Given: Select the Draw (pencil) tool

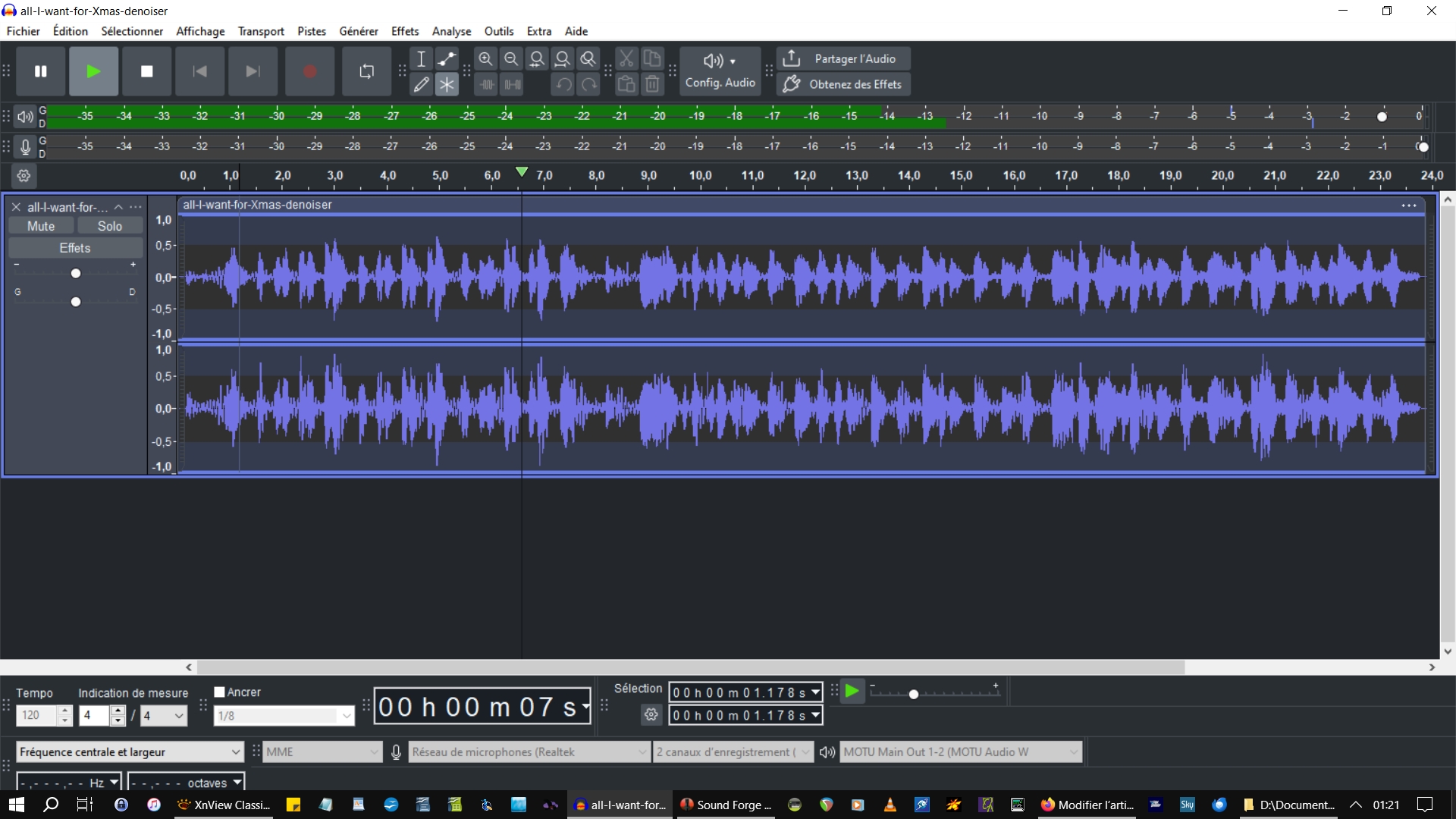Looking at the screenshot, I should (x=421, y=84).
